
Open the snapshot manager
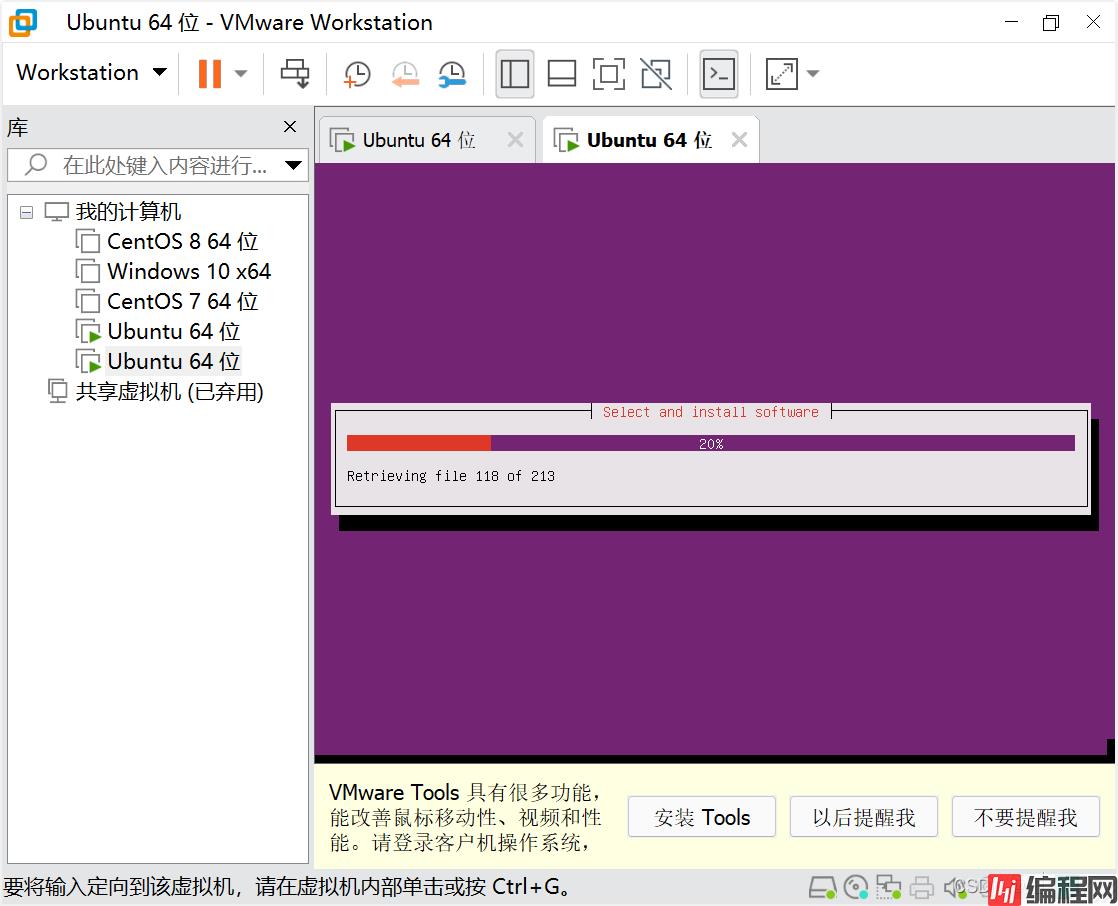452,73
